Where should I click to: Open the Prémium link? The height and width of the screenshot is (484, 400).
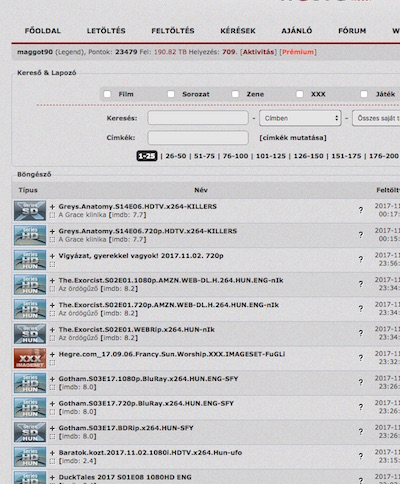click(298, 52)
